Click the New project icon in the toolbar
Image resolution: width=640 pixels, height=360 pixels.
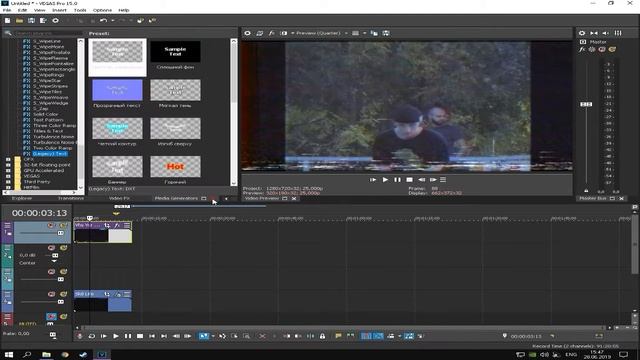(x=7, y=20)
